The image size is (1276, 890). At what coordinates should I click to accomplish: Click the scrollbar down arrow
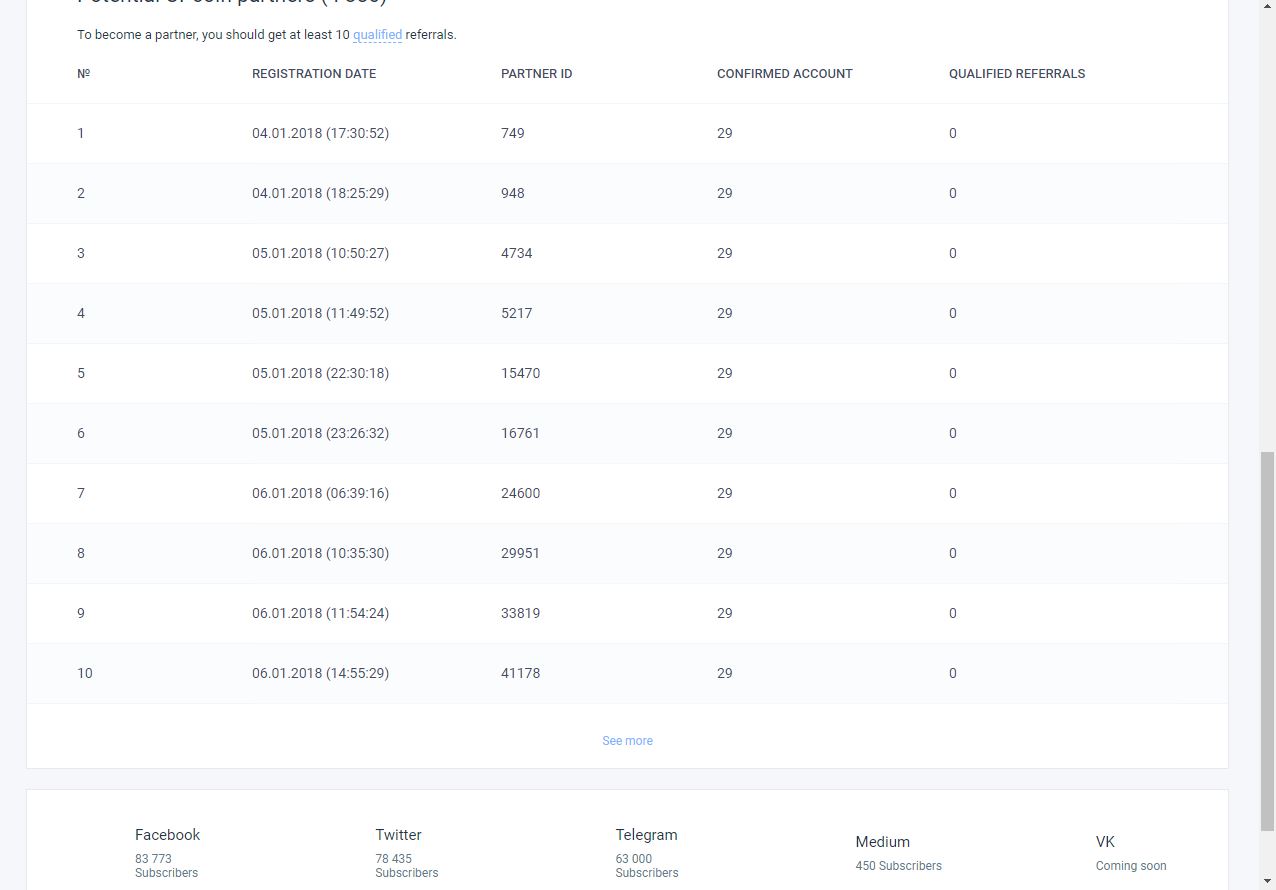tap(1267, 882)
